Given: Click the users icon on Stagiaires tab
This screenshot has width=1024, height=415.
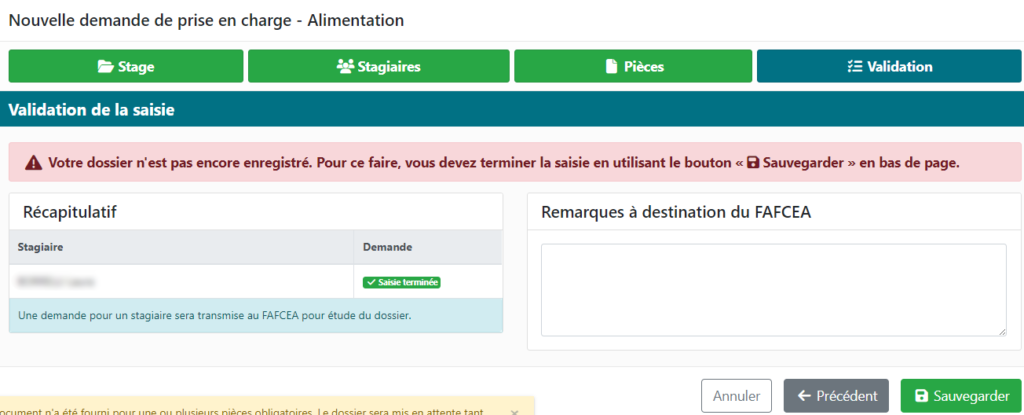Looking at the screenshot, I should pyautogui.click(x=345, y=67).
